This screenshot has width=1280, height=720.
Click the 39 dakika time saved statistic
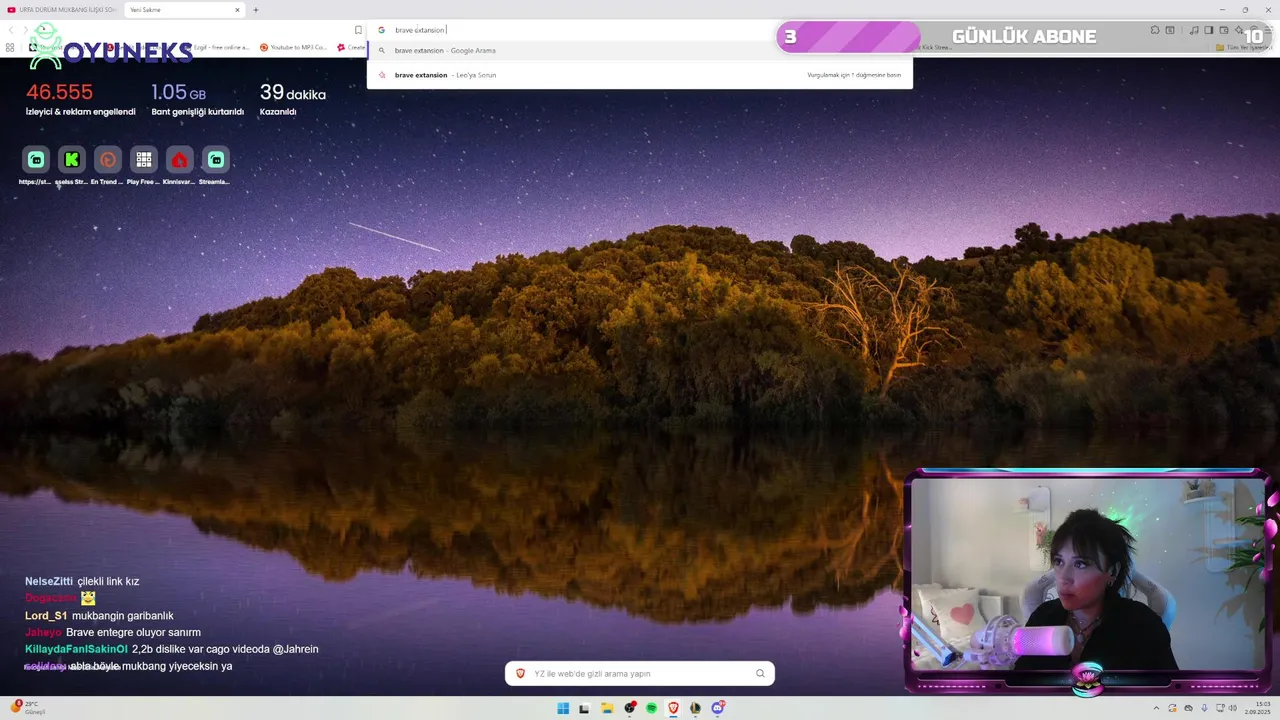click(x=292, y=99)
